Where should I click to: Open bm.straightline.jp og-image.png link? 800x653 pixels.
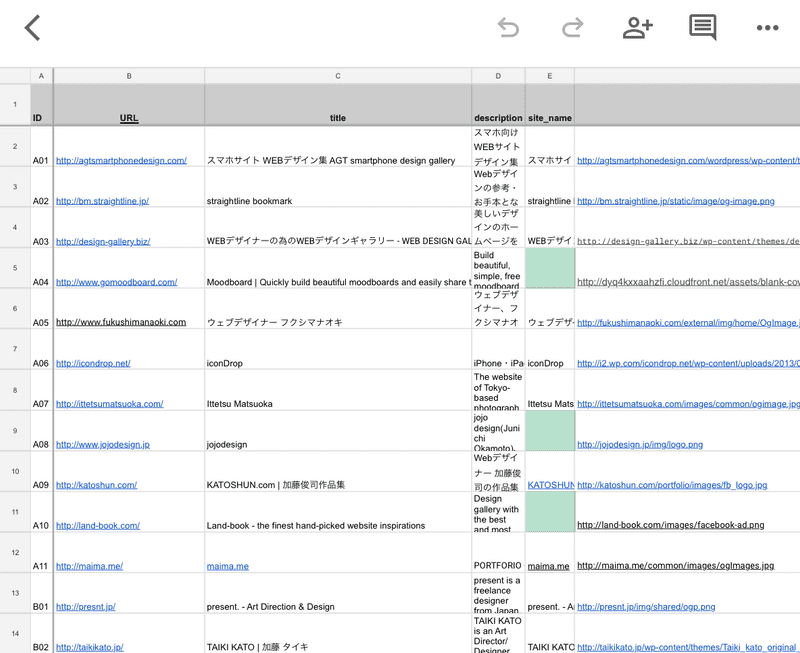[x=676, y=201]
